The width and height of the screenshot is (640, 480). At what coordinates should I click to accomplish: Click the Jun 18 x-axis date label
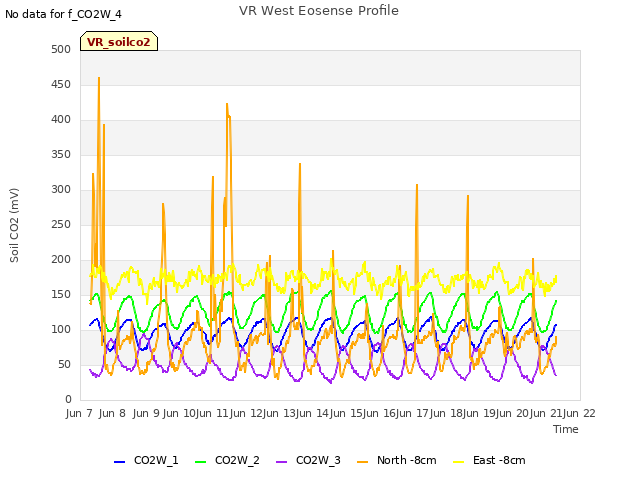[x=448, y=413]
